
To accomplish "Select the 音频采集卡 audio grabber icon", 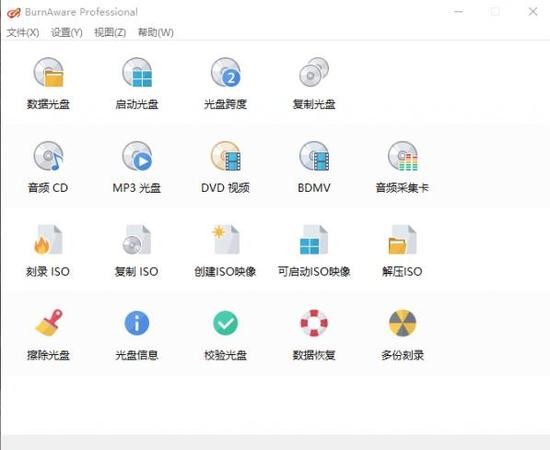I will [x=403, y=156].
